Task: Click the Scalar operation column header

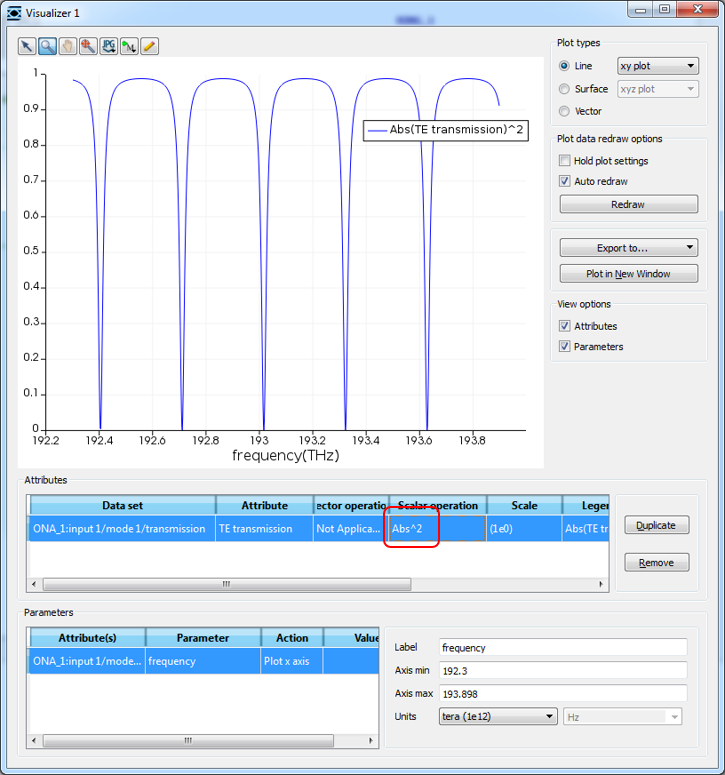Action: (x=438, y=505)
